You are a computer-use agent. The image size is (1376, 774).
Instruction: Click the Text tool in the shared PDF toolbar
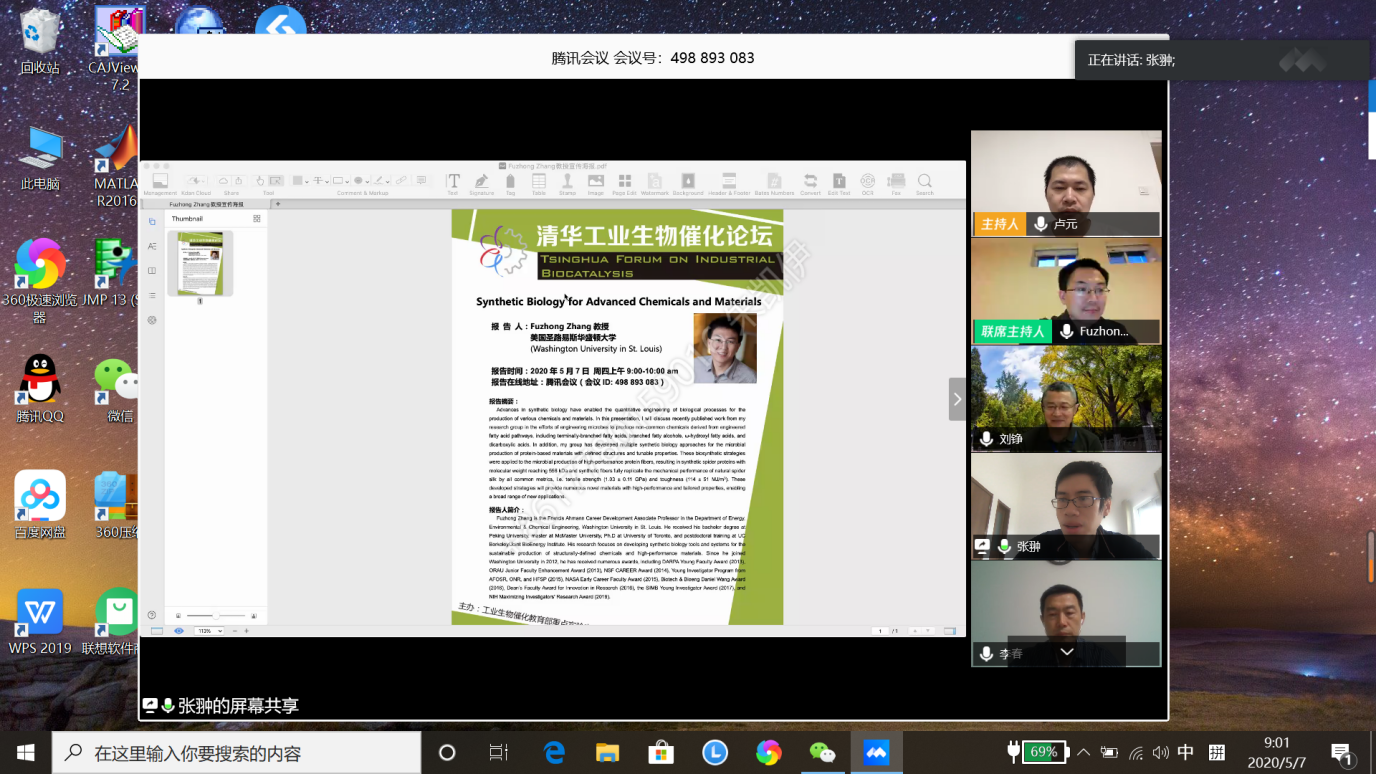[x=453, y=184]
